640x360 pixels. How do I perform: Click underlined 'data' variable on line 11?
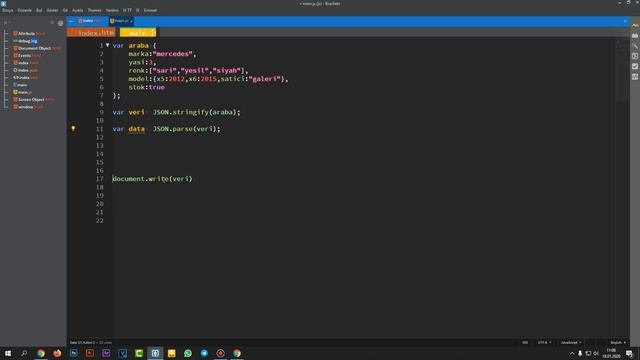tap(136, 129)
